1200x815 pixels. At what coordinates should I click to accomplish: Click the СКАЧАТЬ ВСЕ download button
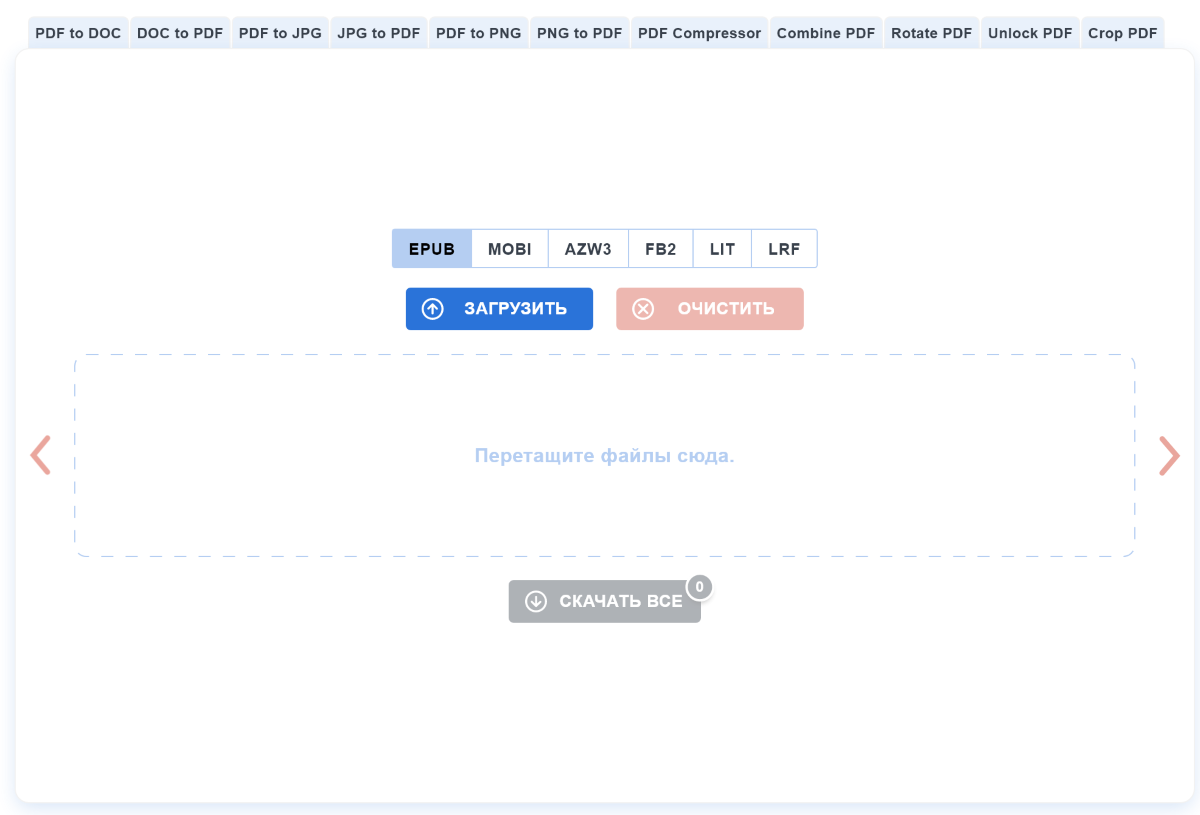605,601
